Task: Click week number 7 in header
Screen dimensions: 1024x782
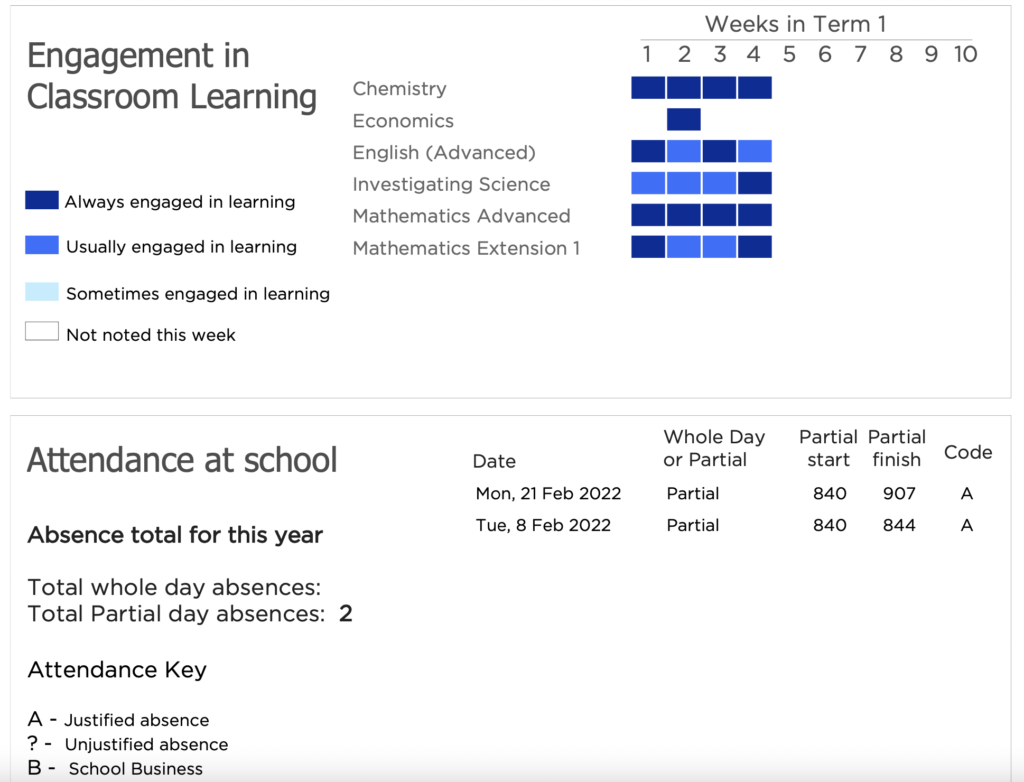Action: point(861,54)
